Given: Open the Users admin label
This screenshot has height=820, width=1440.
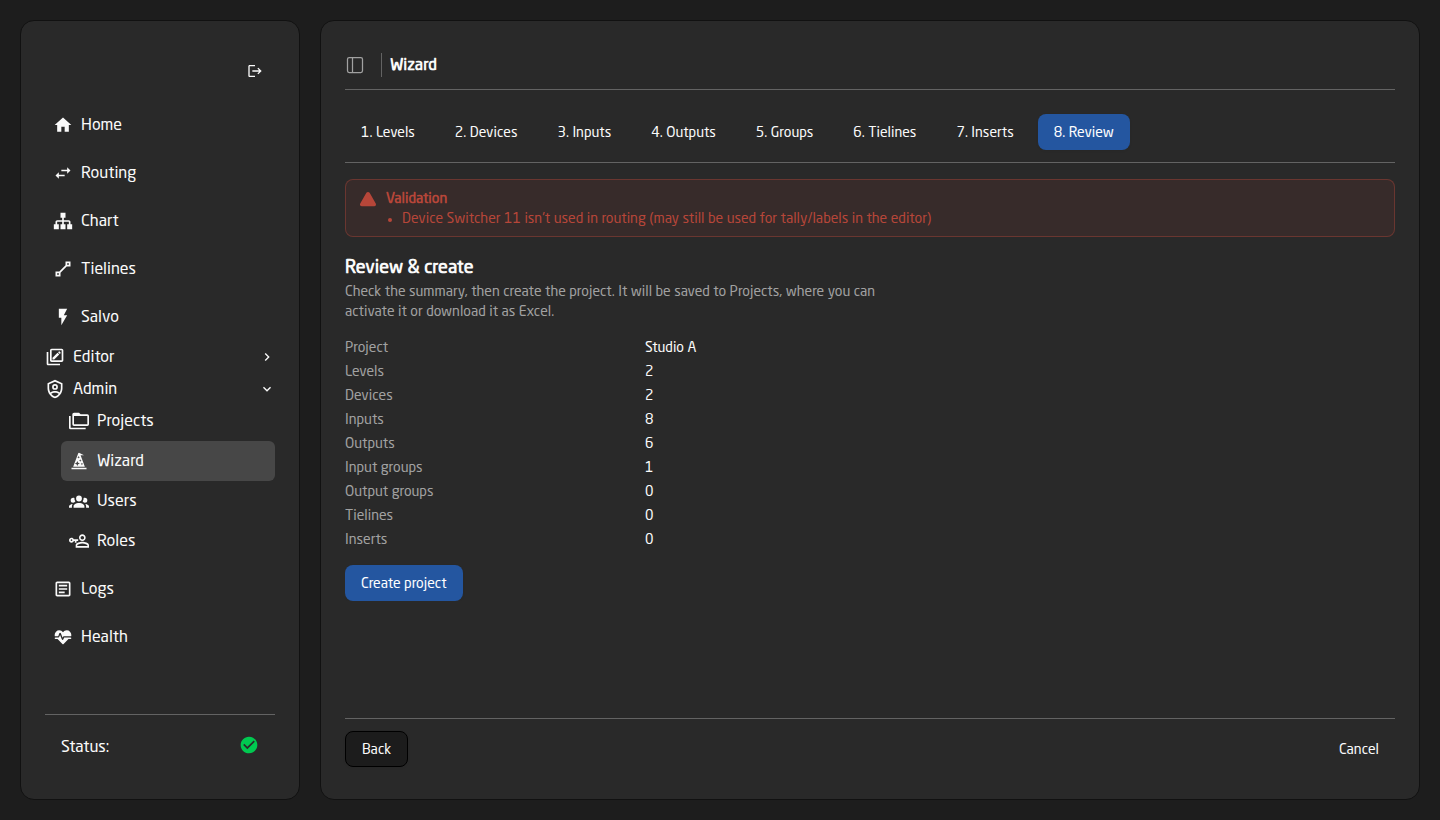Looking at the screenshot, I should tap(117, 501).
